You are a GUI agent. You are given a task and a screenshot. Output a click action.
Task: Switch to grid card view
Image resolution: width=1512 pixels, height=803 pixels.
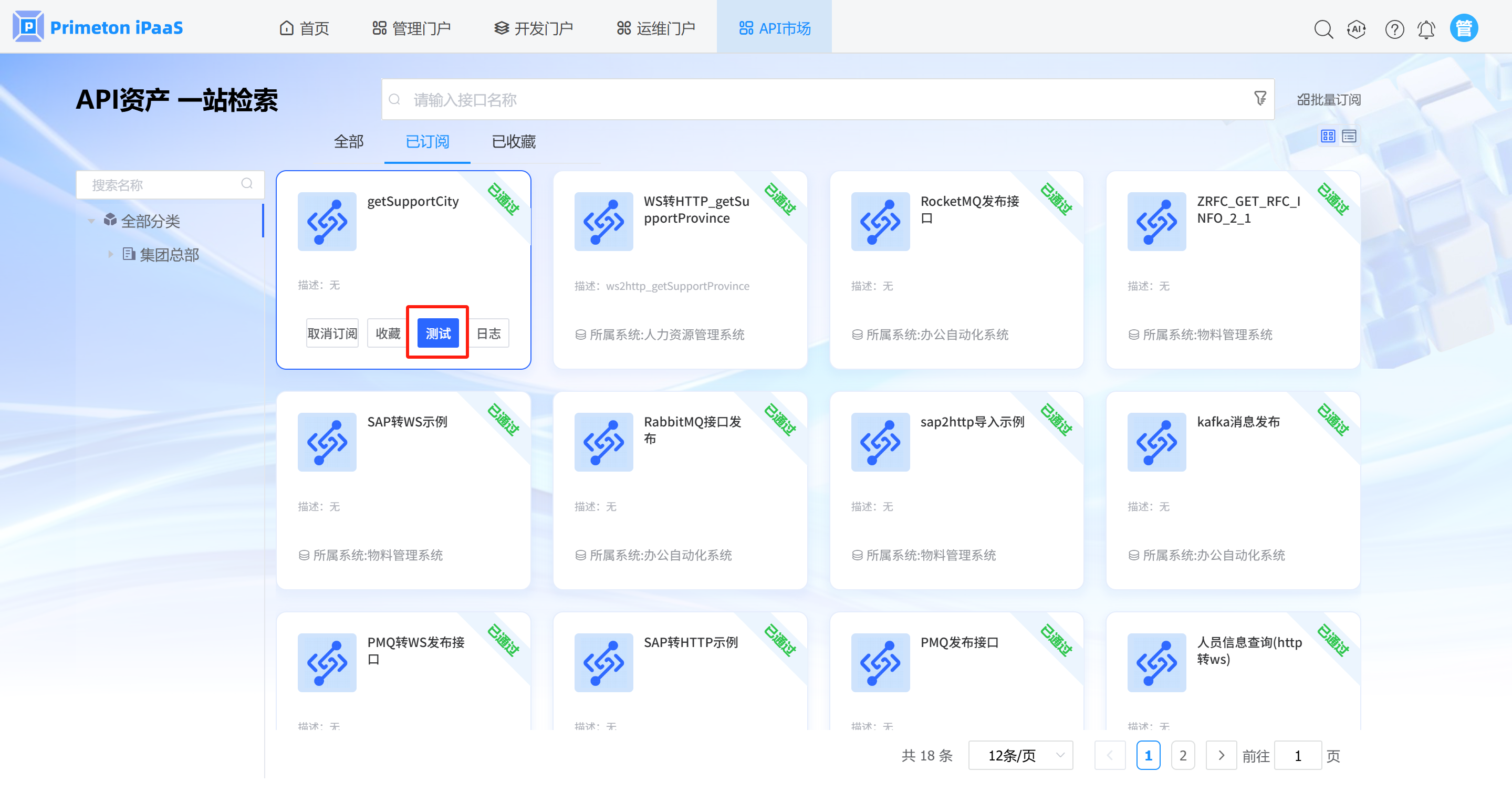pyautogui.click(x=1328, y=136)
